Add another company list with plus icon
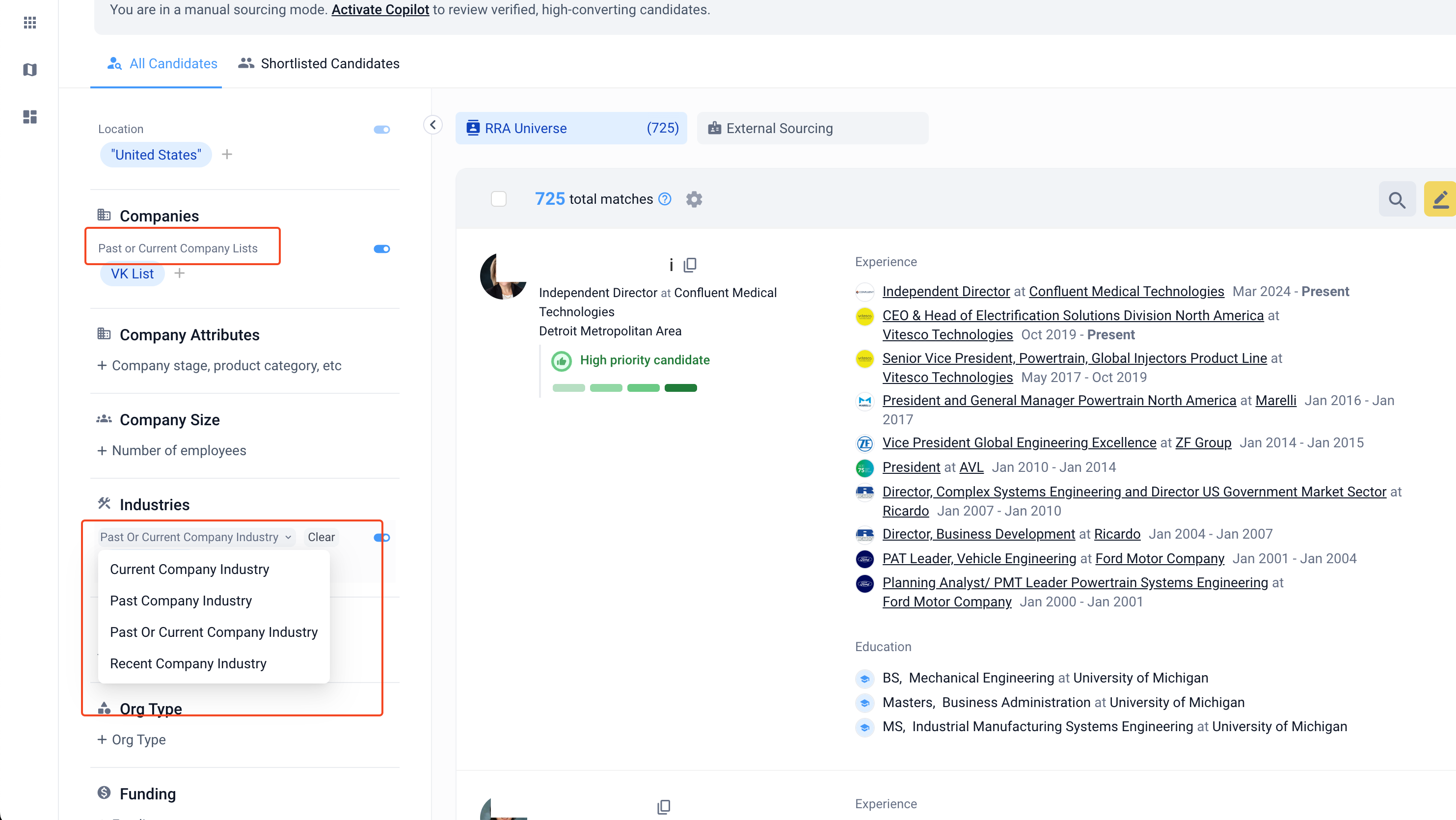This screenshot has height=820, width=1456. (x=180, y=273)
